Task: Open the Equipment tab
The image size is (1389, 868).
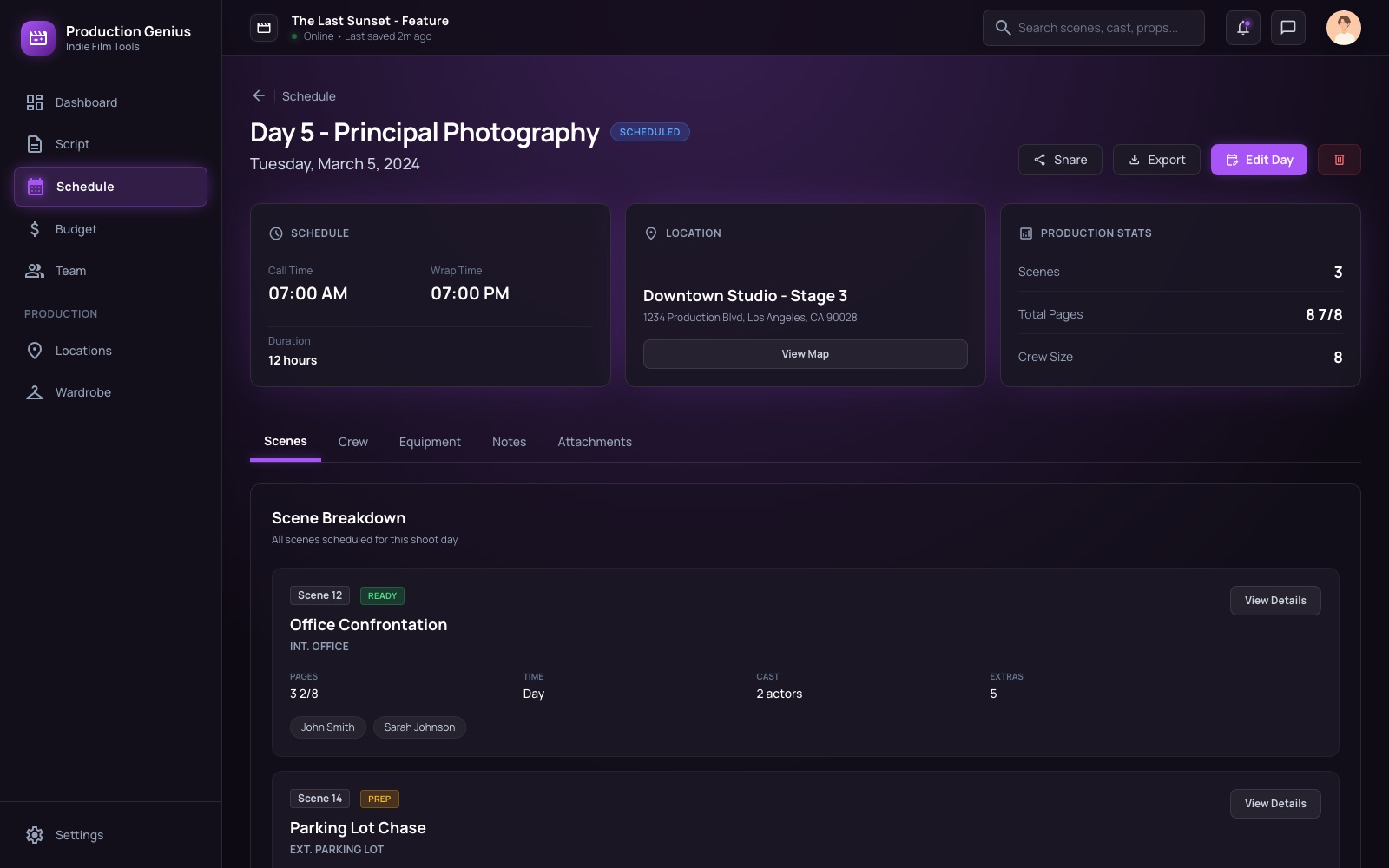Action: (430, 442)
